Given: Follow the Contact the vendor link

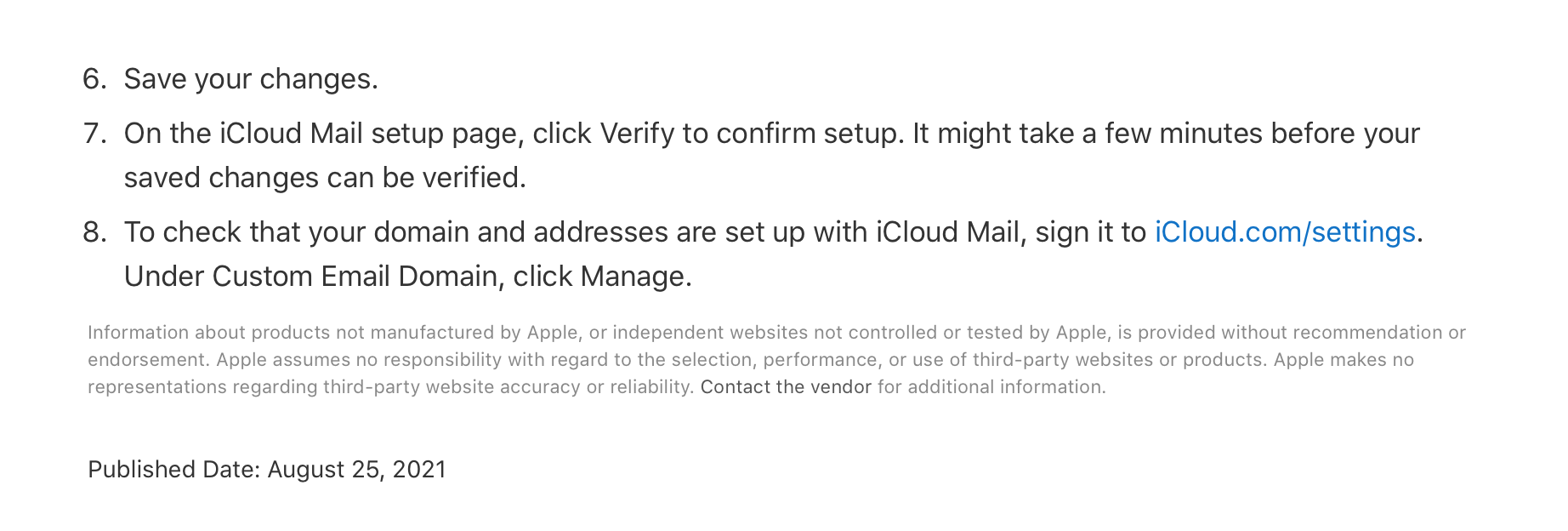Looking at the screenshot, I should click(x=786, y=387).
